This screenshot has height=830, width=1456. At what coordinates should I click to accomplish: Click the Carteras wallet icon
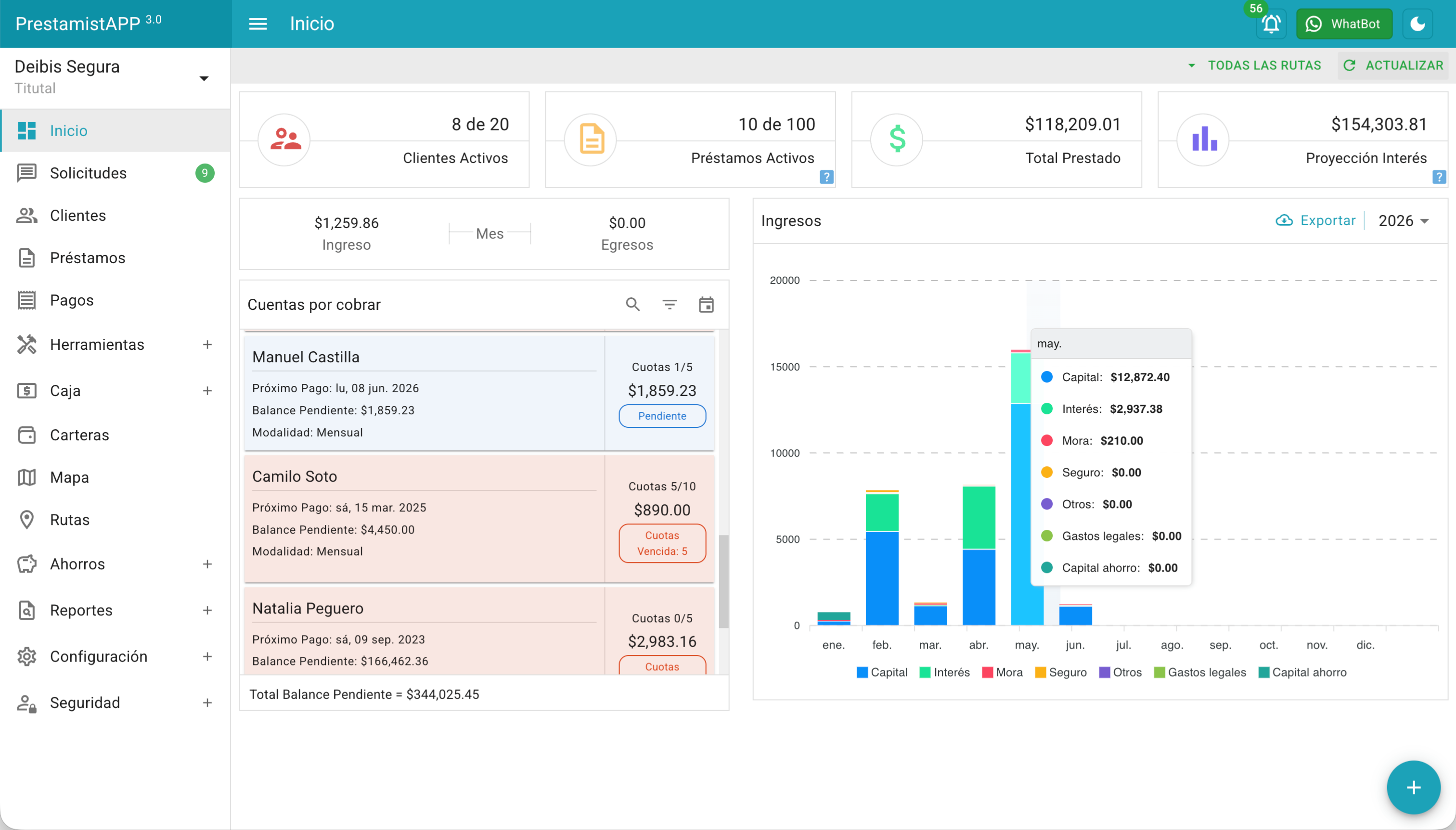[27, 435]
